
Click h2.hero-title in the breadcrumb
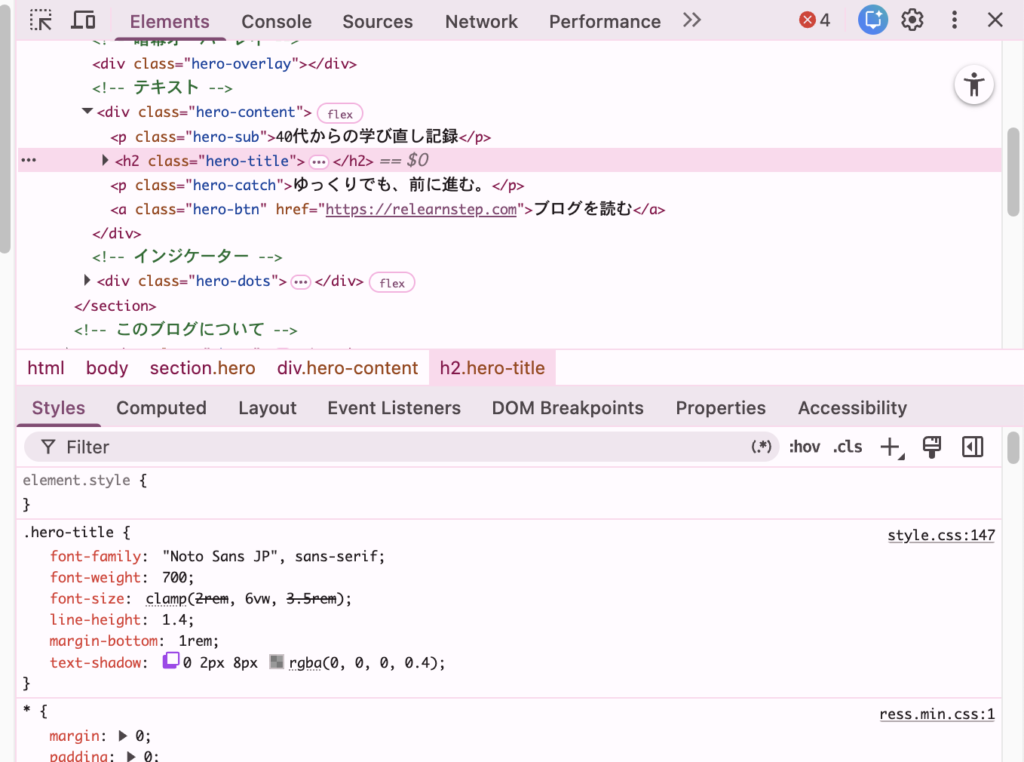[x=492, y=368]
